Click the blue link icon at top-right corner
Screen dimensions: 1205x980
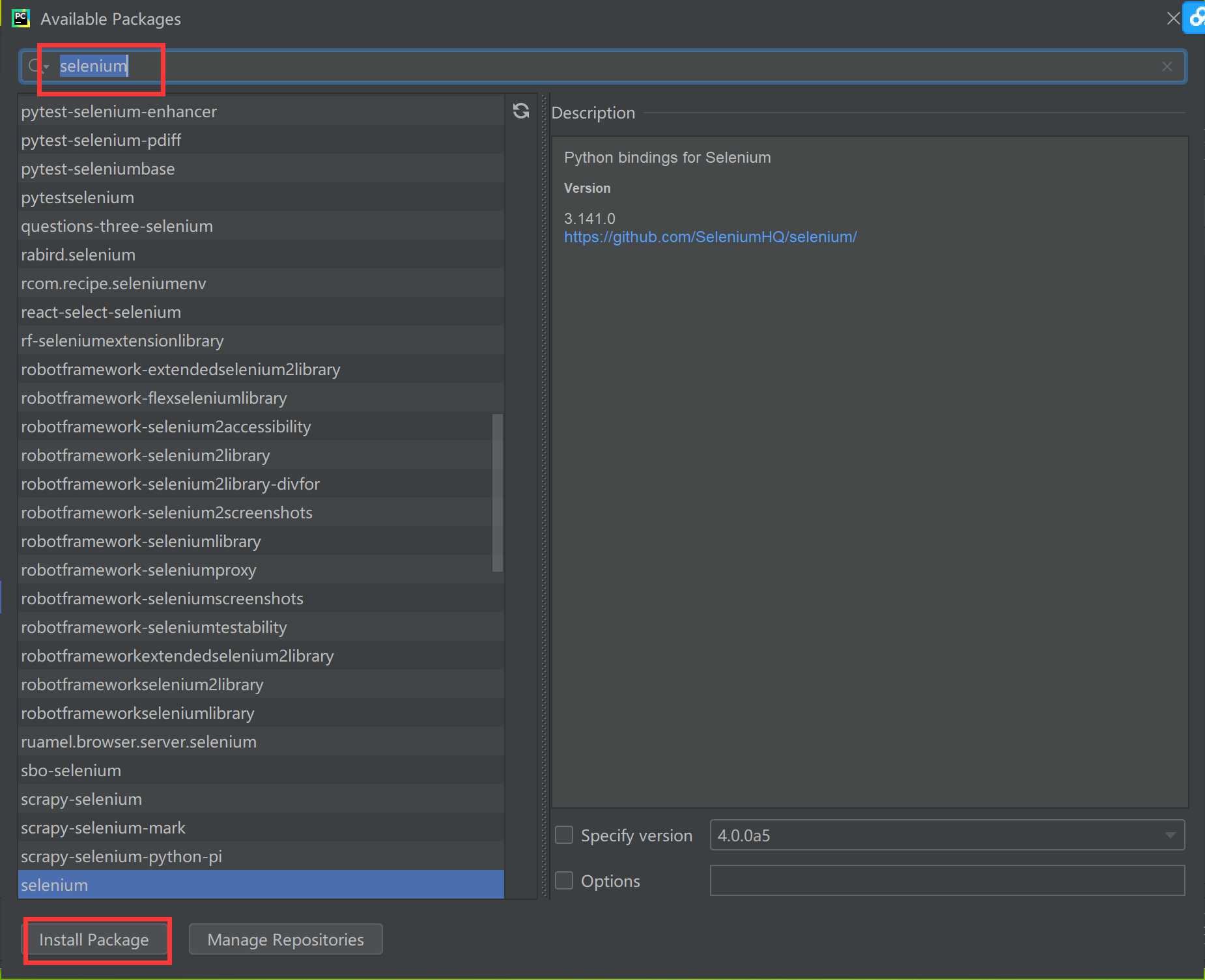[1195, 17]
